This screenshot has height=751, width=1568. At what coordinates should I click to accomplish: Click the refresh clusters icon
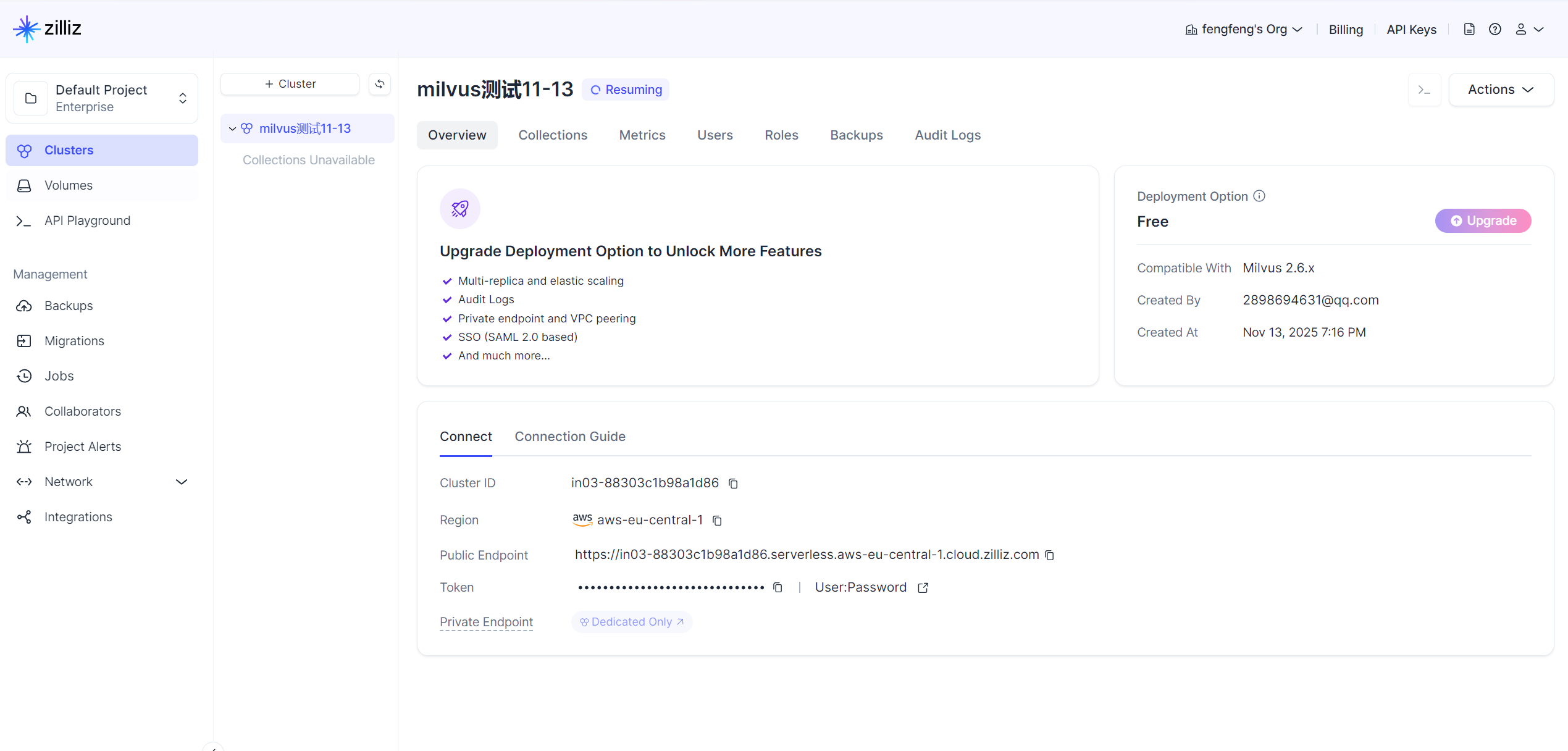(380, 84)
